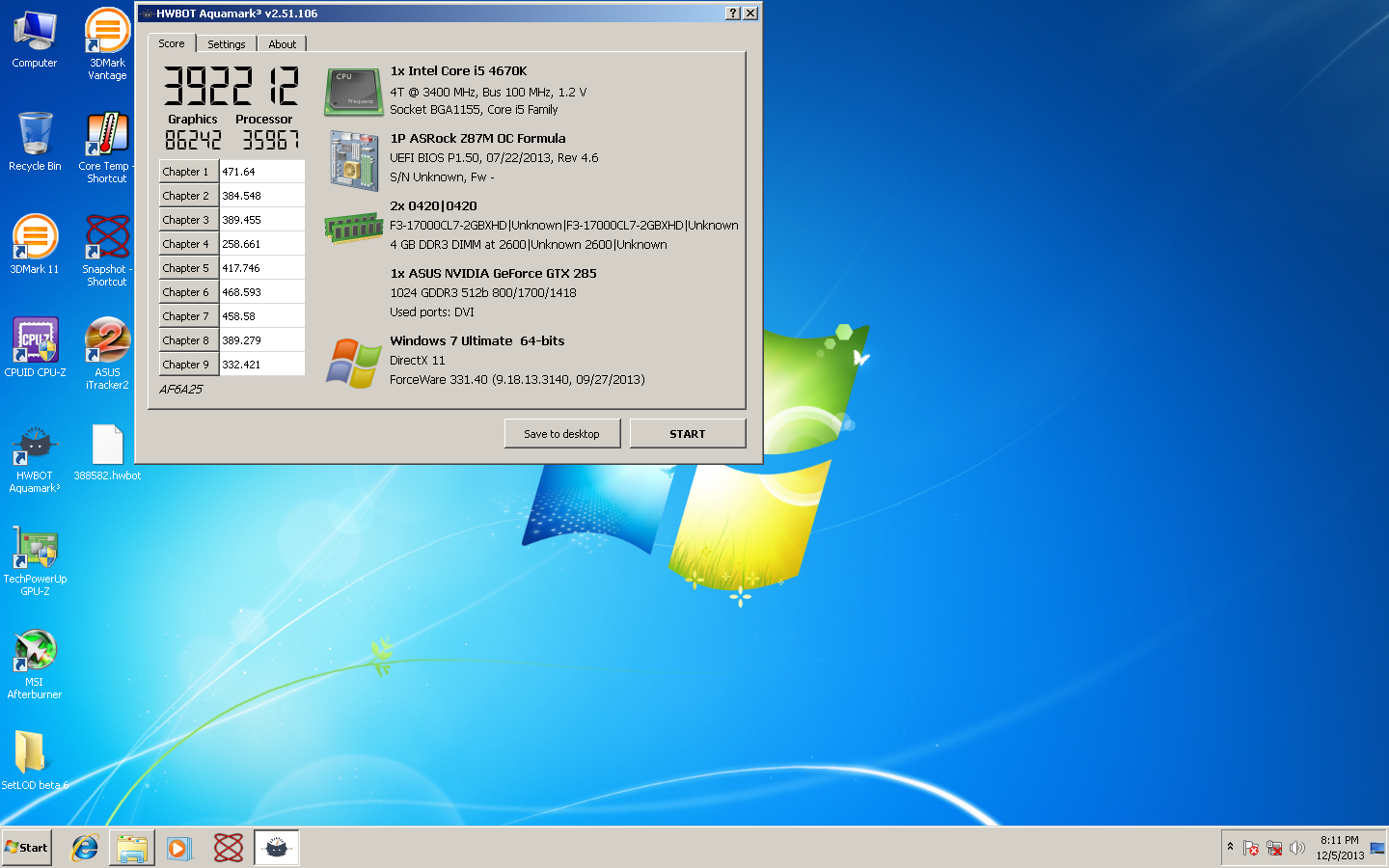Click Save to desktop button
1389x868 pixels.
(561, 434)
